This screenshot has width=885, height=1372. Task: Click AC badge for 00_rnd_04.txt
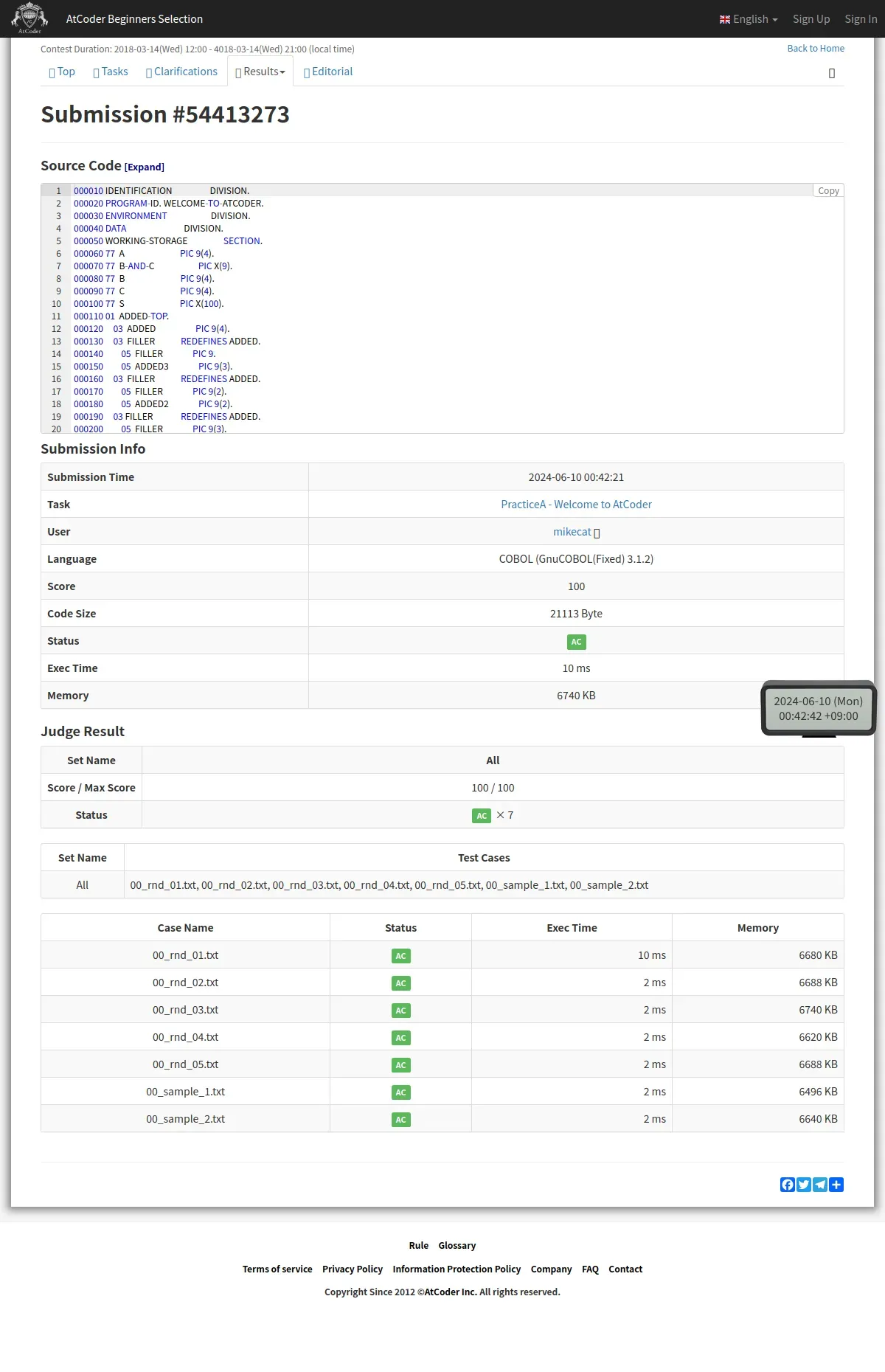(x=401, y=1038)
